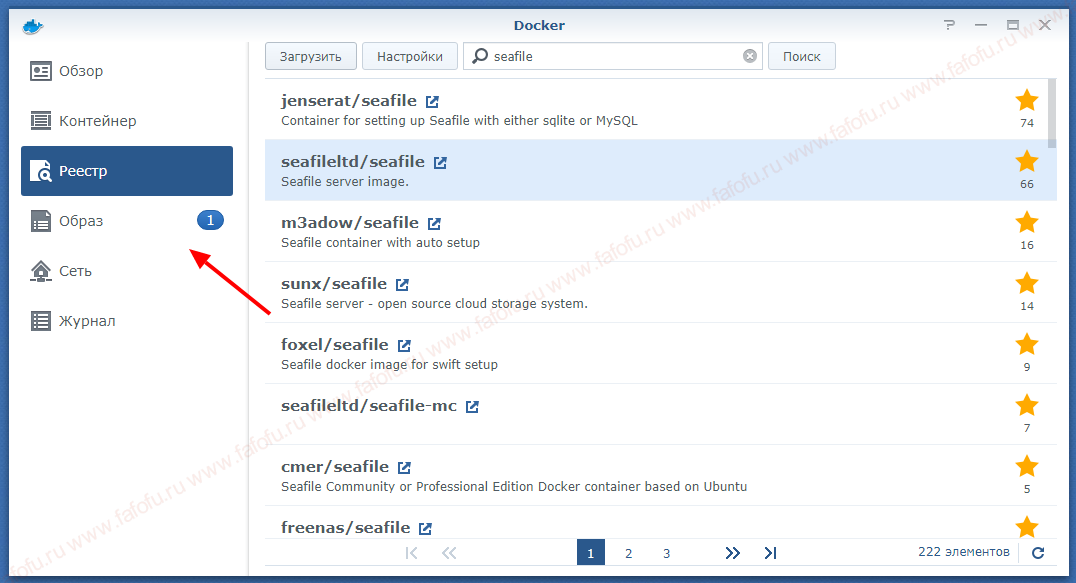The image size is (1076, 583).
Task: Open external link for cmer/seafile
Action: (x=405, y=468)
